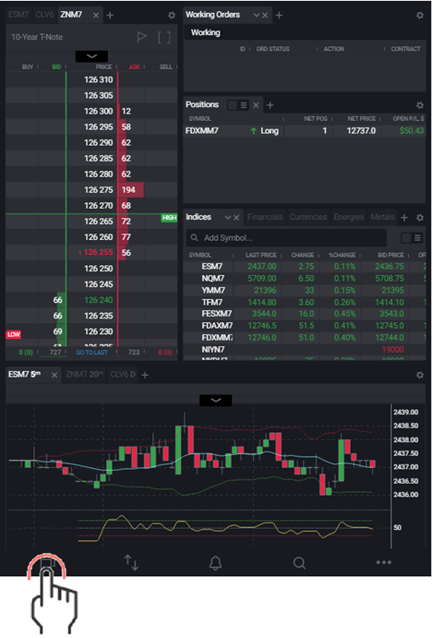This screenshot has width=432, height=638.
Task: Open the alerts bell icon
Action: [x=215, y=563]
